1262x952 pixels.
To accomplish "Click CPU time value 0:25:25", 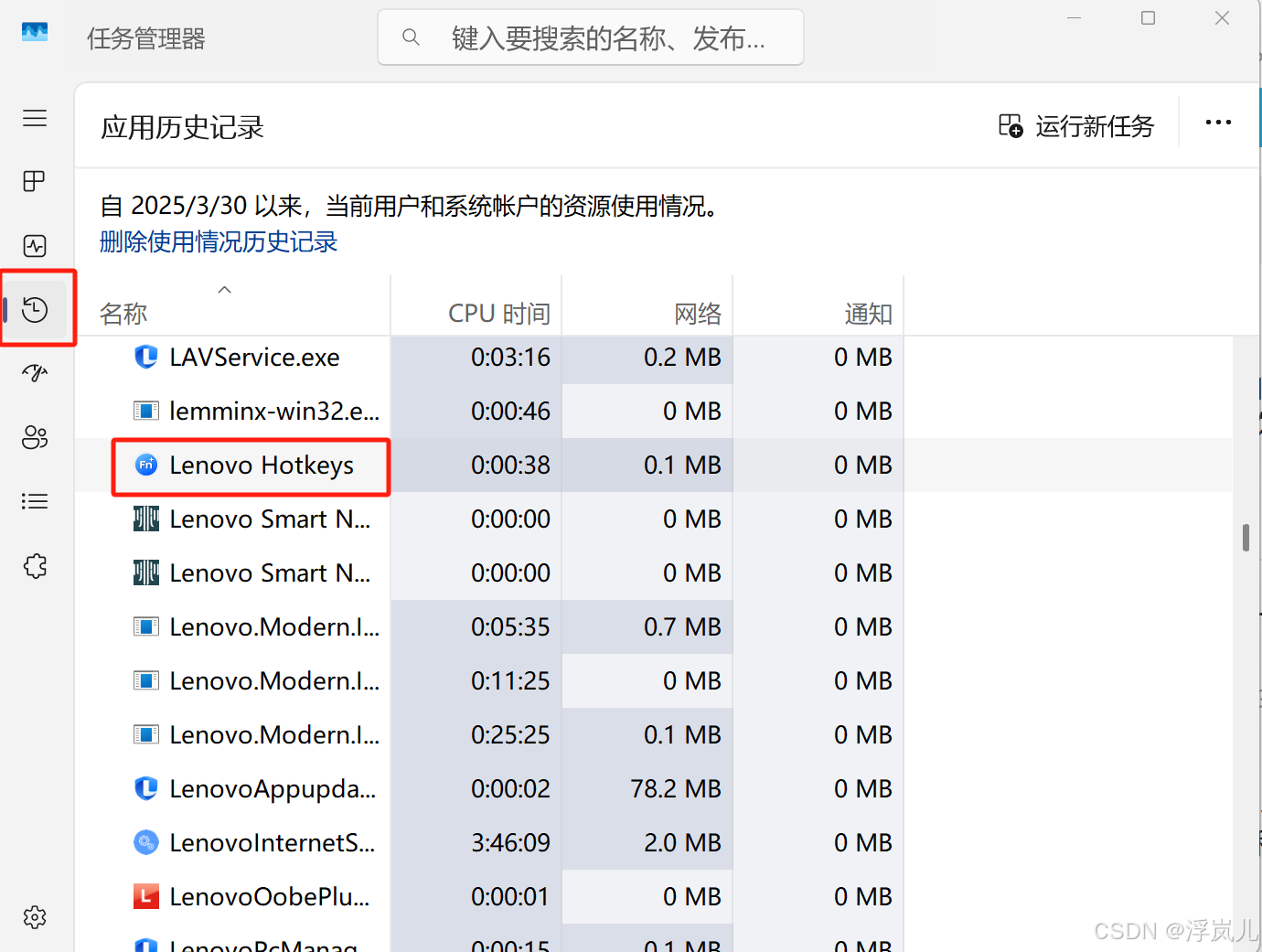I will pyautogui.click(x=510, y=734).
